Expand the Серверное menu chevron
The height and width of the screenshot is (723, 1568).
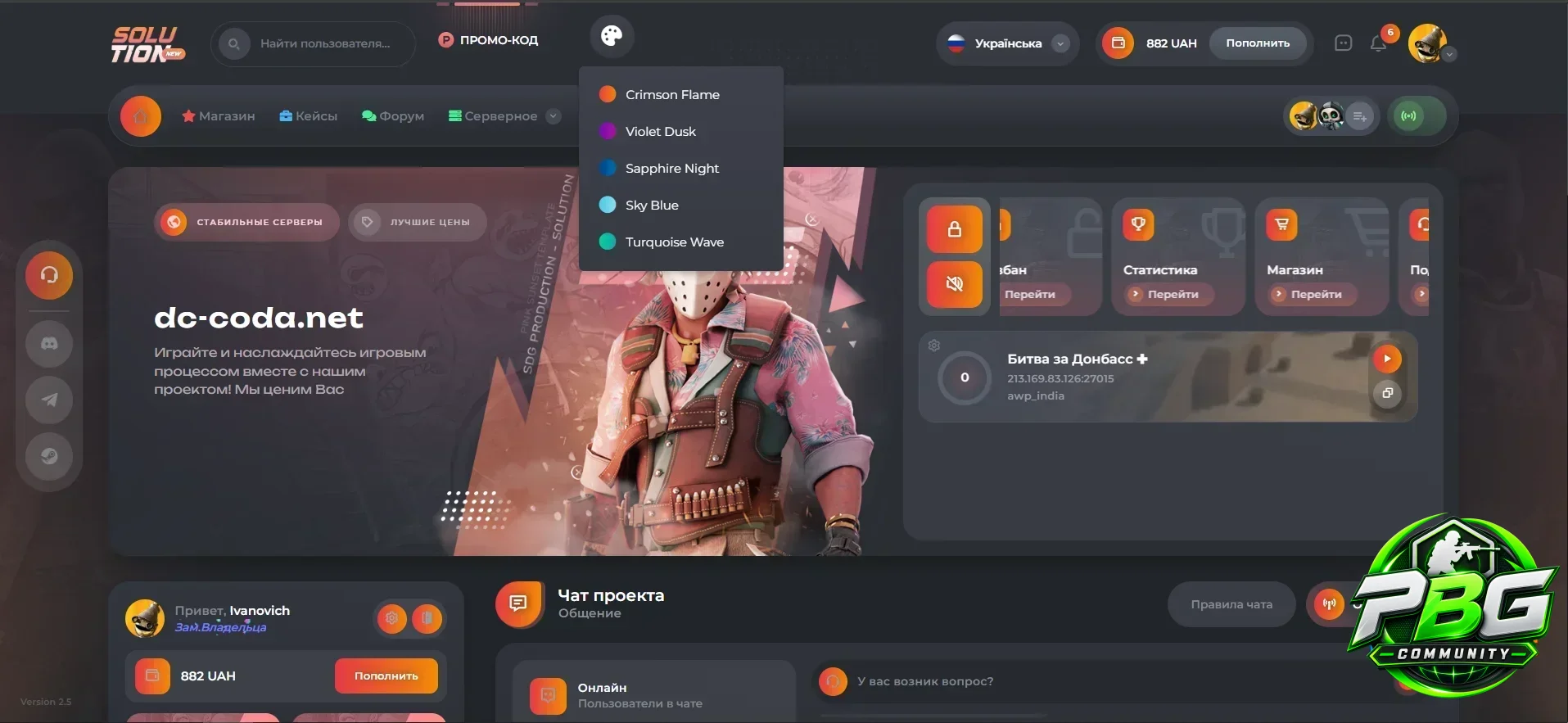(x=554, y=116)
